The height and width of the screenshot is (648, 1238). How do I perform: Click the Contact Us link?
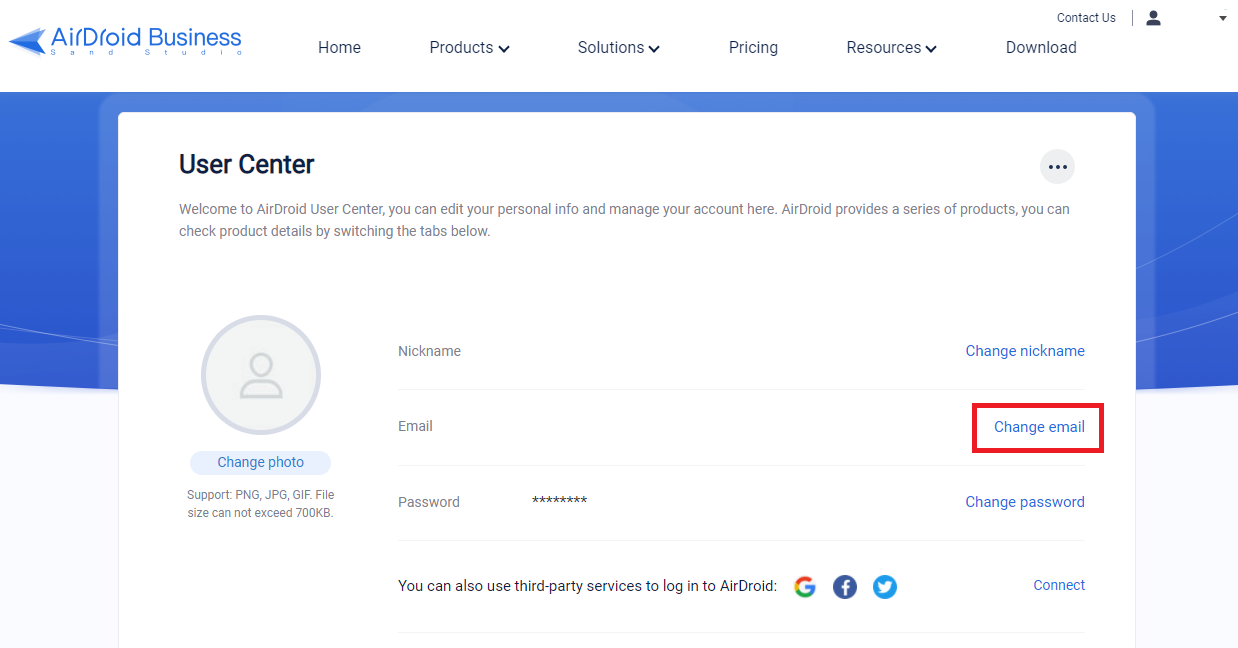[x=1086, y=18]
